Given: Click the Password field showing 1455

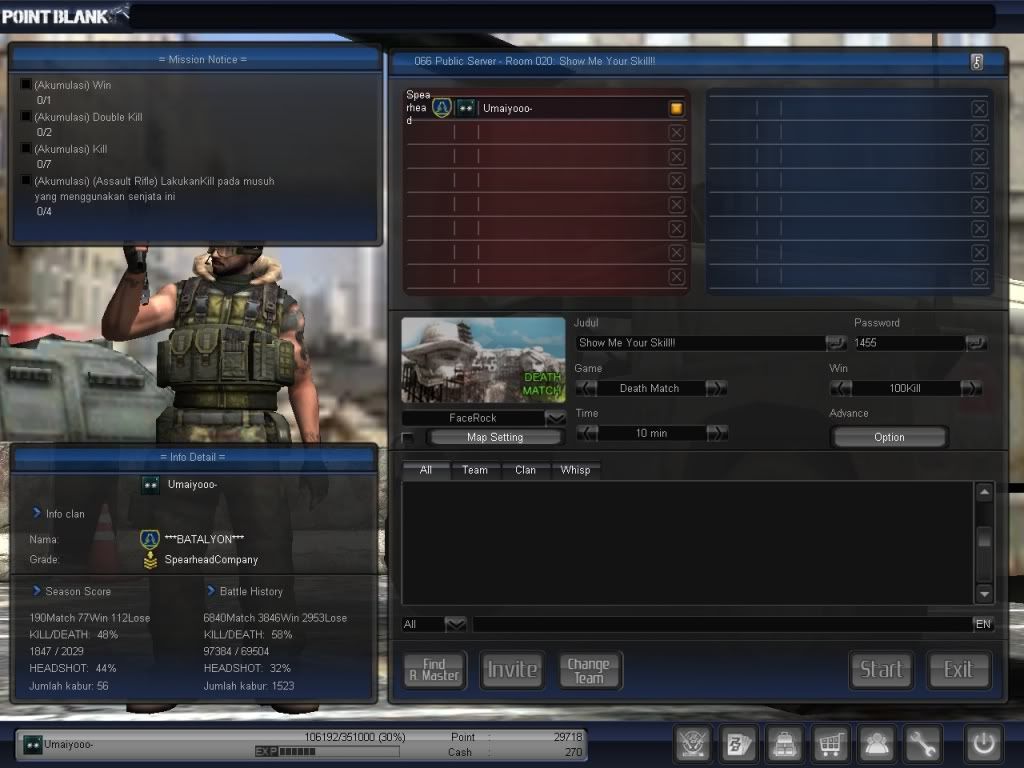Looking at the screenshot, I should 909,343.
